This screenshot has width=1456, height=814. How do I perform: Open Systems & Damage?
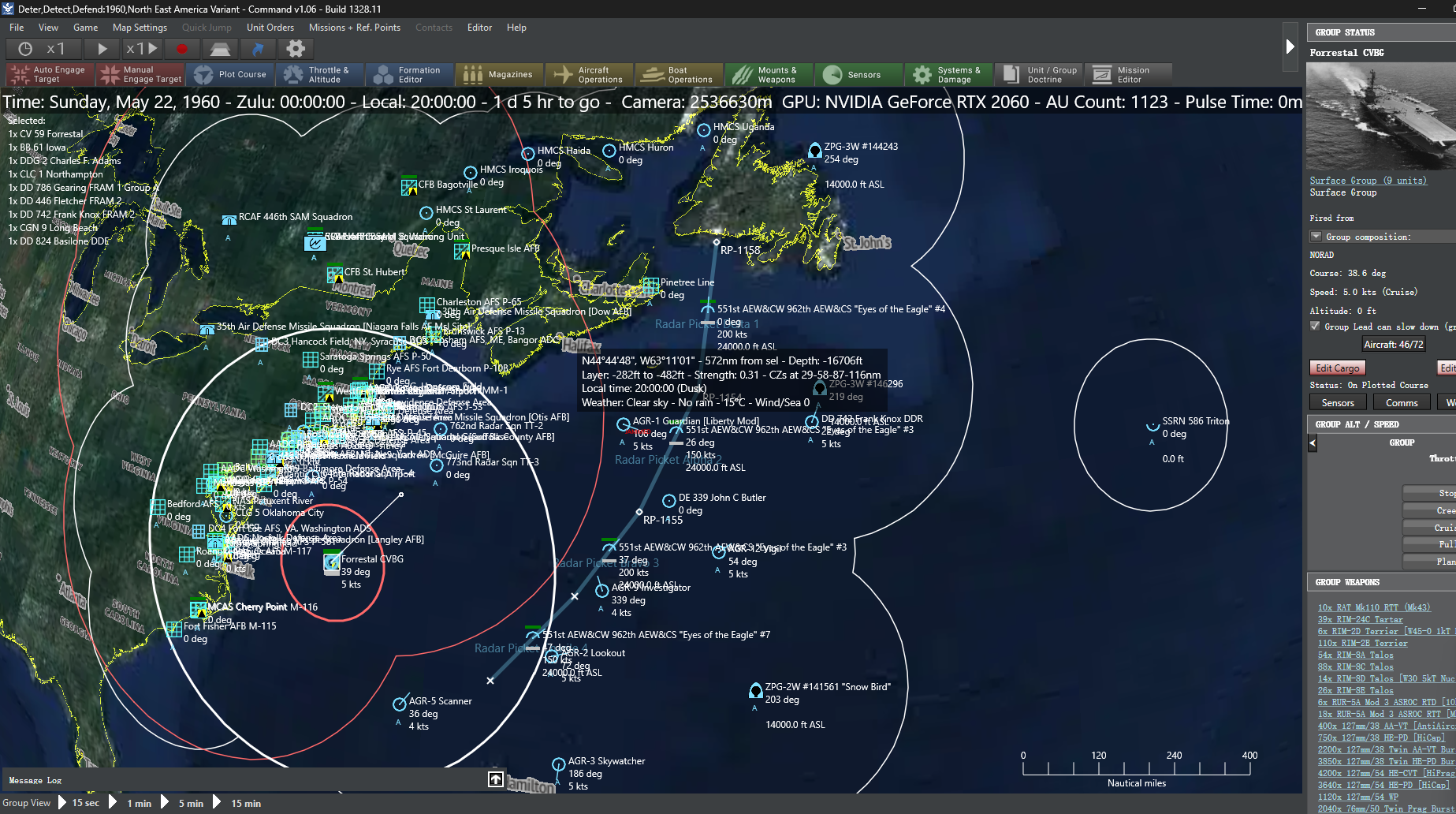coord(951,75)
